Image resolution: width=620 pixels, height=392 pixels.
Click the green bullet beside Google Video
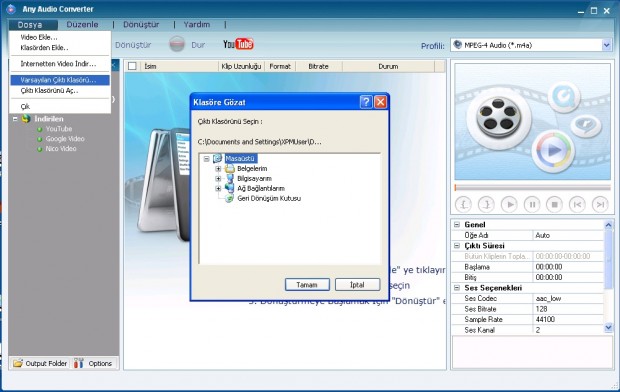point(39,139)
